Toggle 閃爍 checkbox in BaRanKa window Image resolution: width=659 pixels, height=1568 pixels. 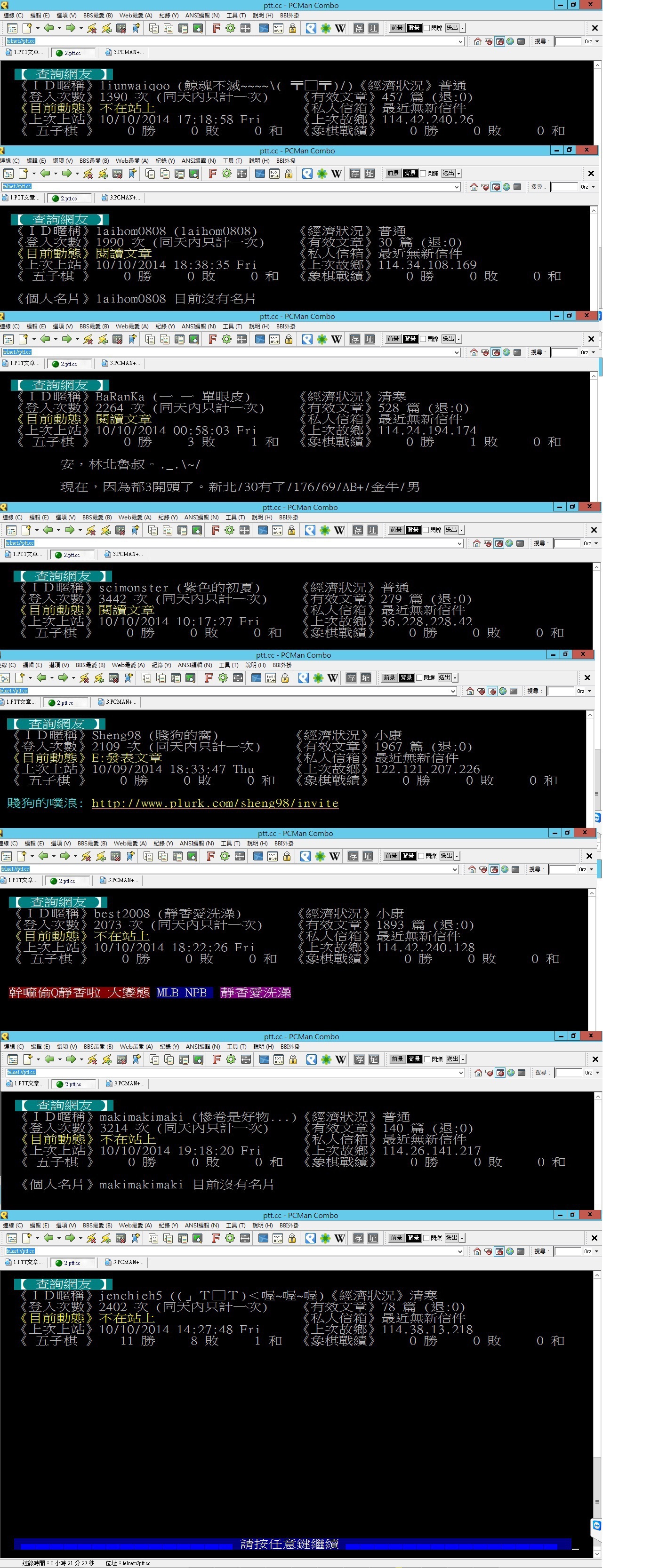point(423,339)
